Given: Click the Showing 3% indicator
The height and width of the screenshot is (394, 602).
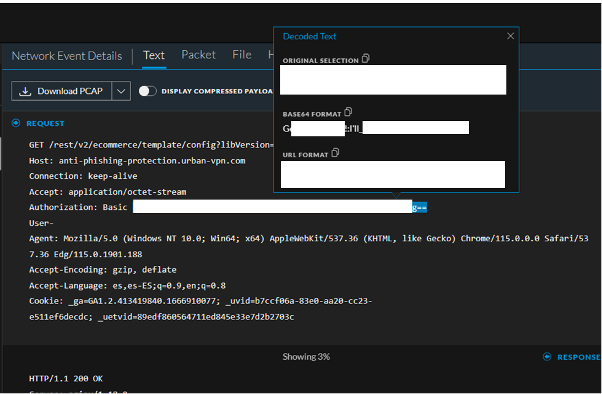Looking at the screenshot, I should 306,357.
